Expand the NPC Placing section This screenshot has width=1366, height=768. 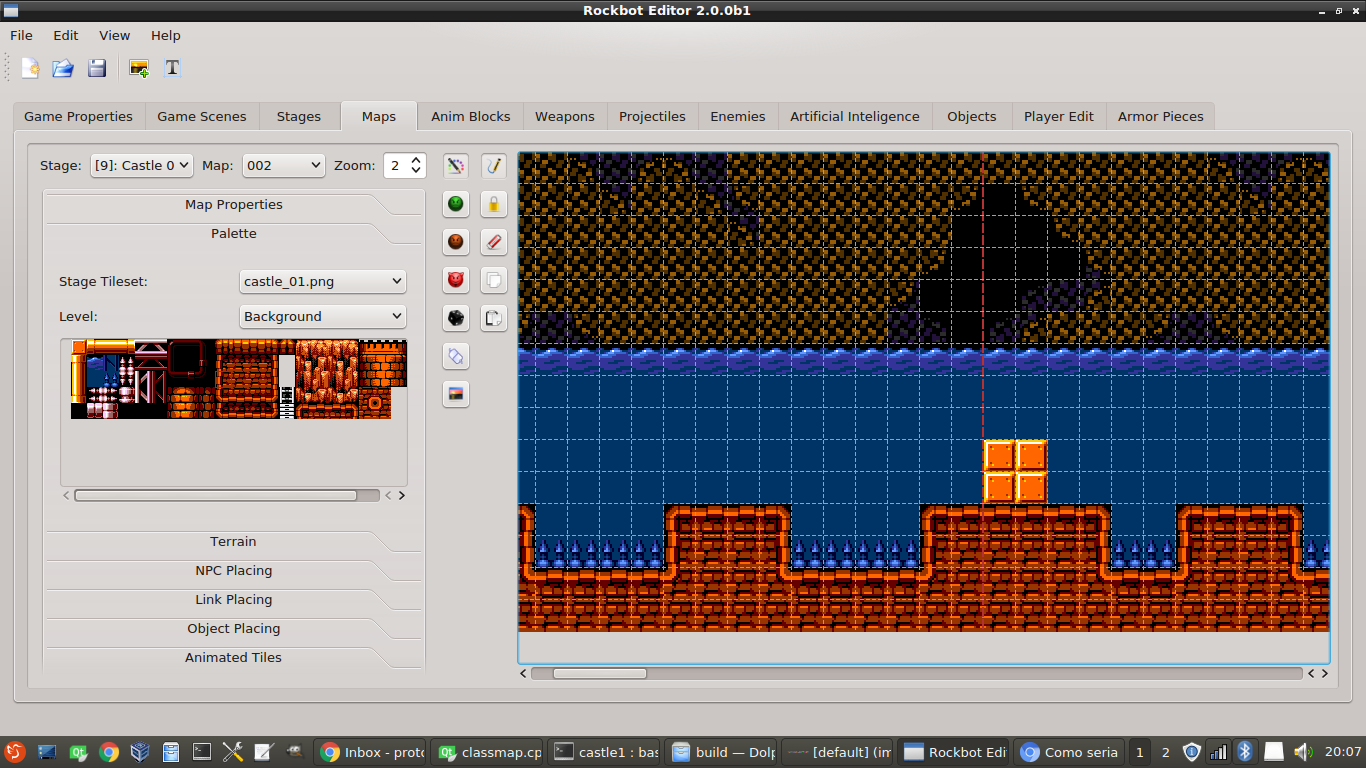pyautogui.click(x=234, y=570)
